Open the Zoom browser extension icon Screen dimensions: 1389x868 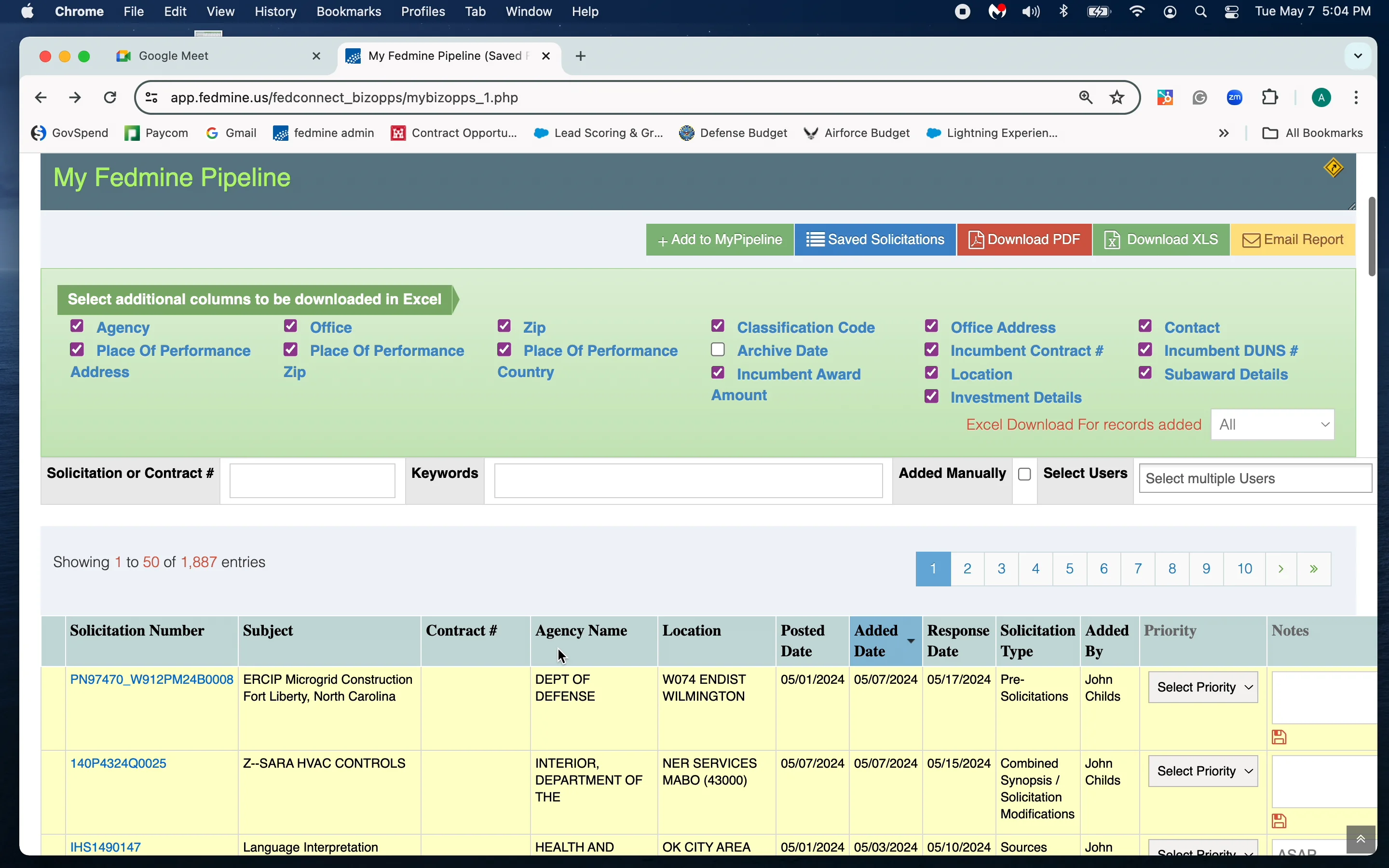coord(1235,97)
